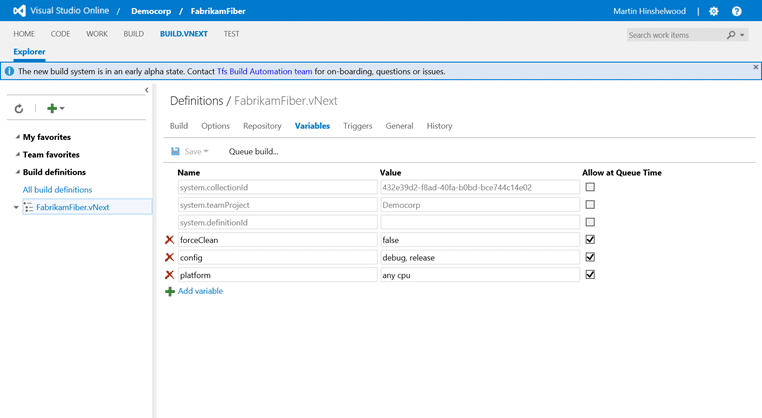The width and height of the screenshot is (762, 418).
Task: Go to the WORK hub
Action: [x=97, y=34]
